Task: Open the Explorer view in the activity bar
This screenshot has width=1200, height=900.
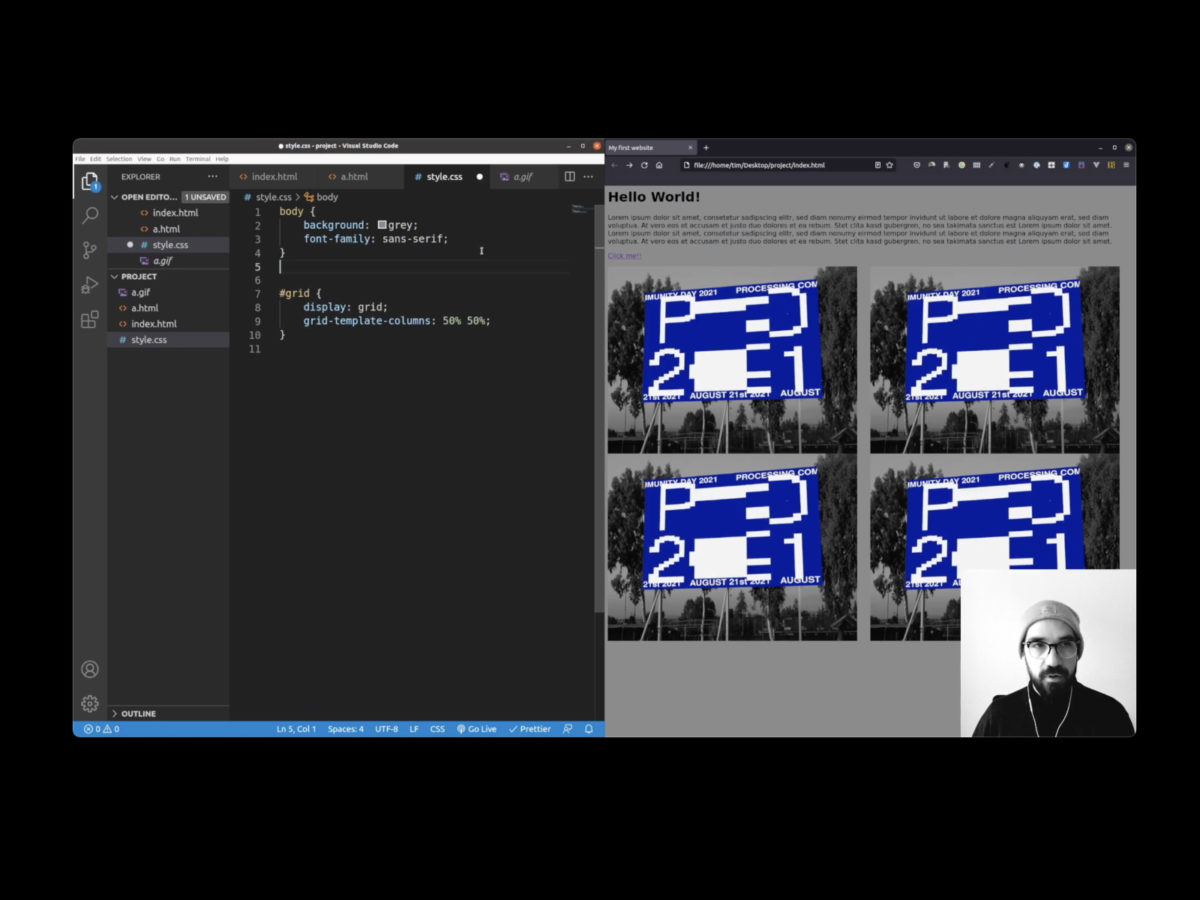Action: pyautogui.click(x=90, y=181)
